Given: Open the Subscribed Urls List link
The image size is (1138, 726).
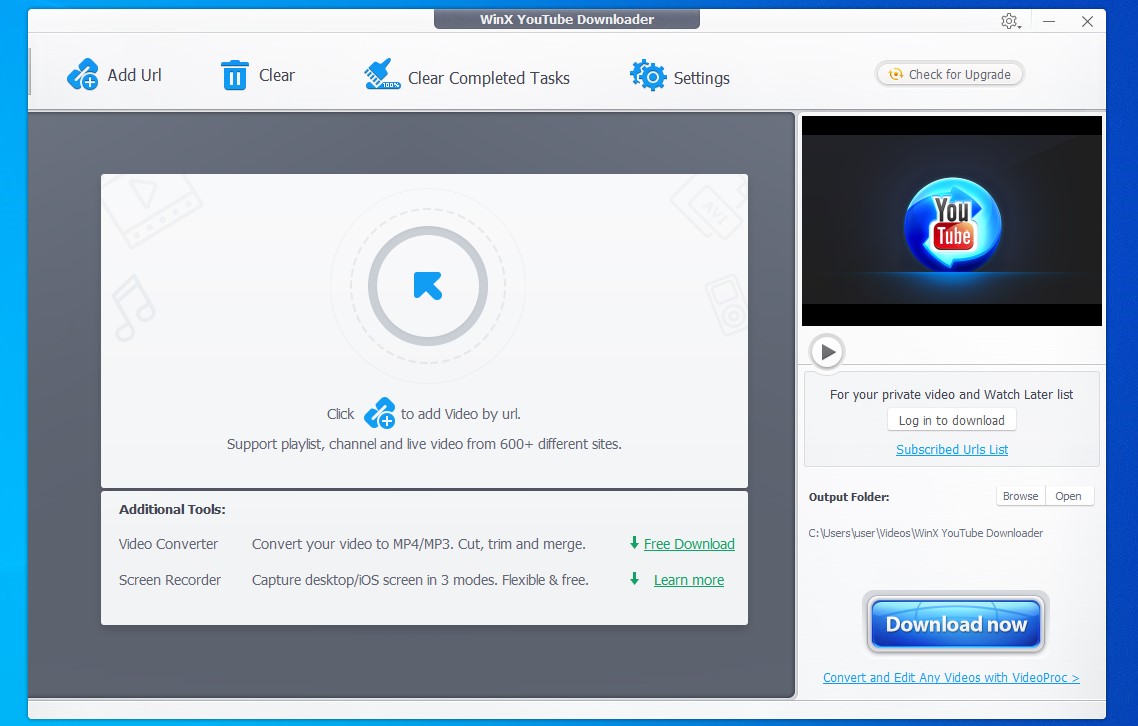Looking at the screenshot, I should coord(951,449).
